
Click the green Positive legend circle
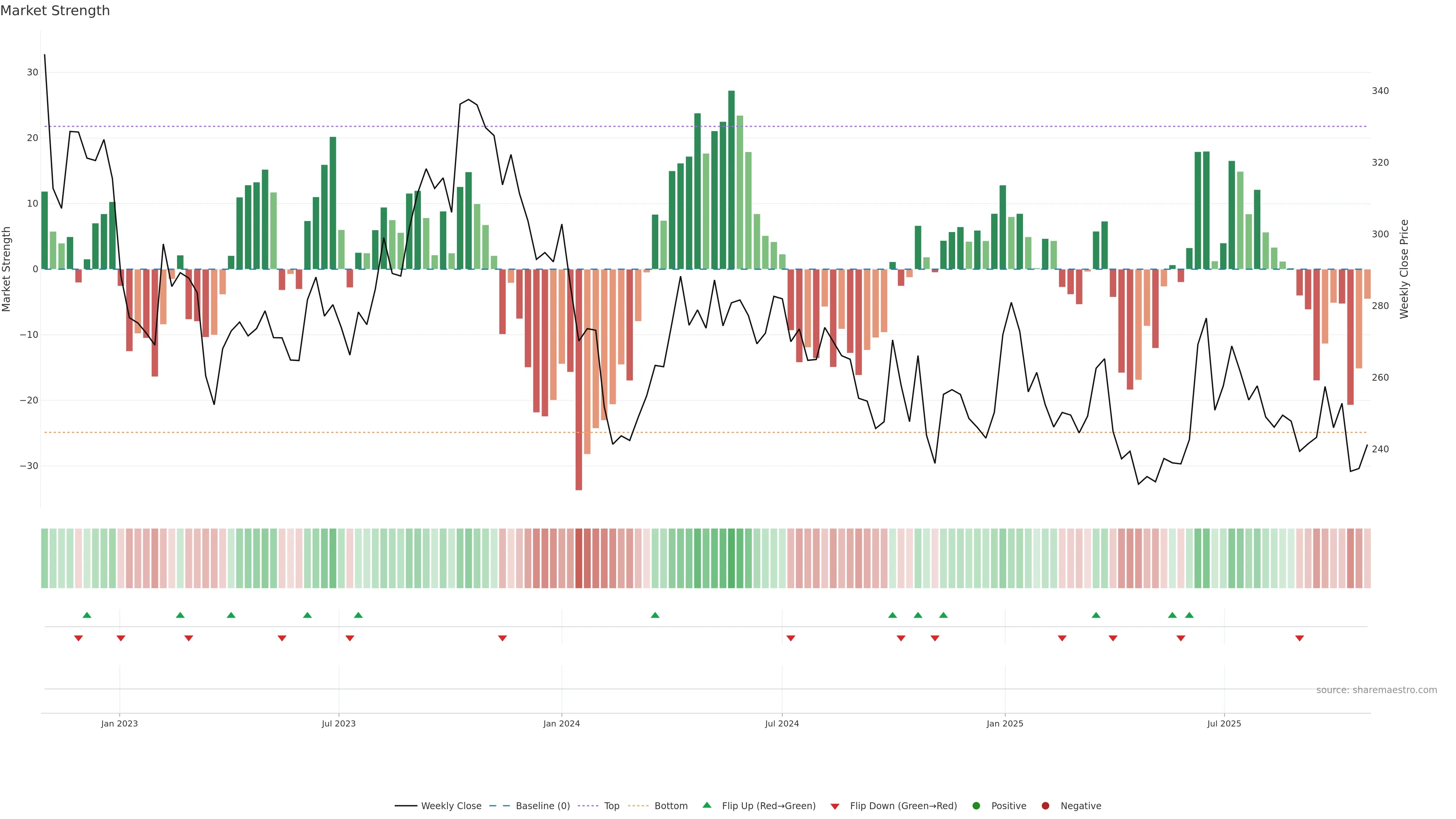click(x=976, y=805)
